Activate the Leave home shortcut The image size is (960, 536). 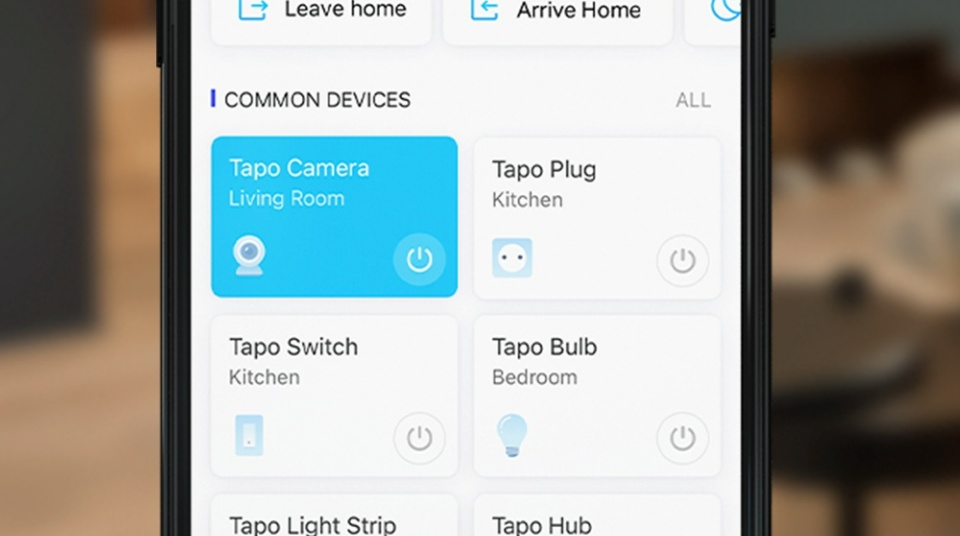tap(321, 18)
